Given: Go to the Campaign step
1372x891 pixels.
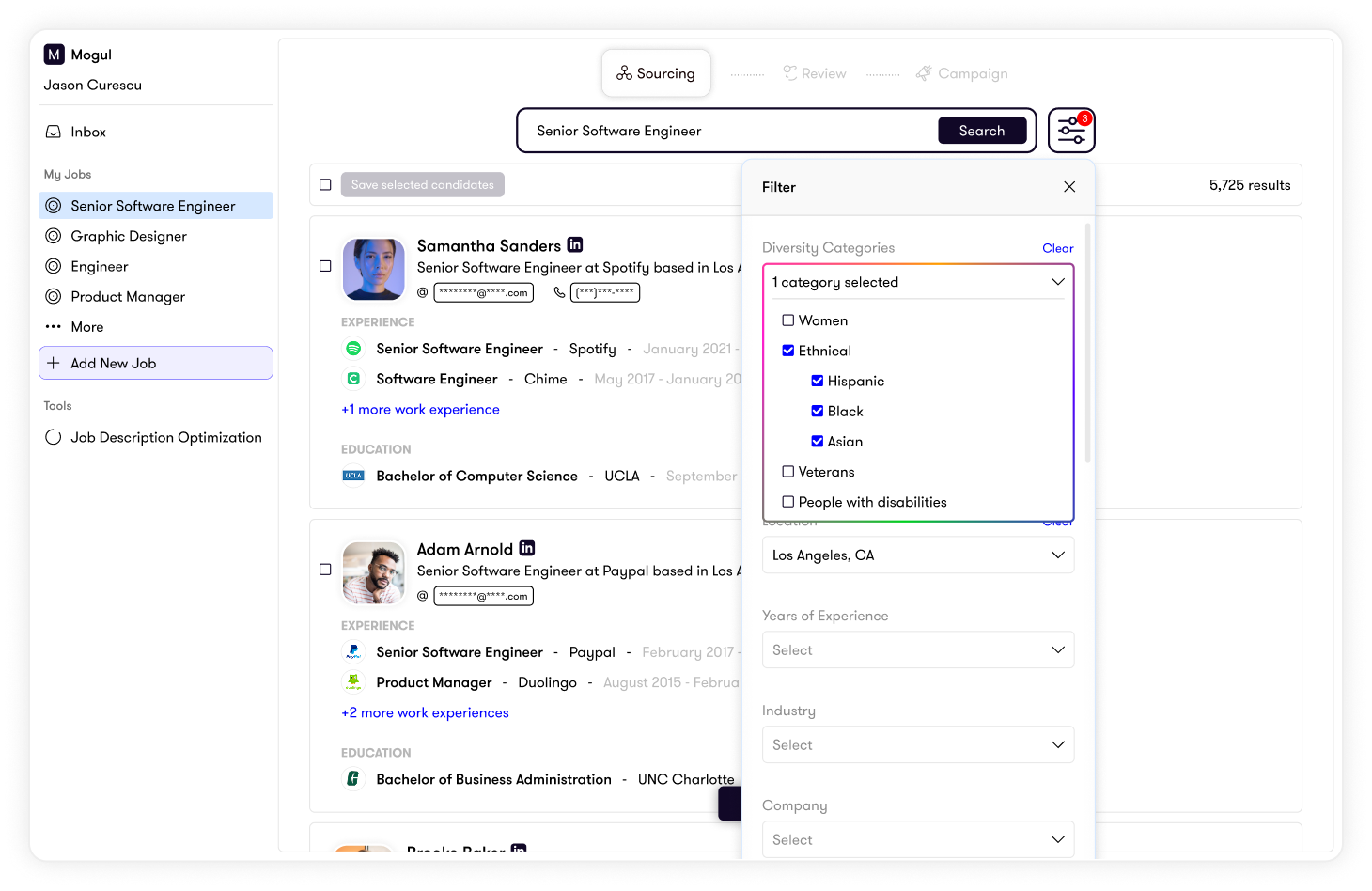Looking at the screenshot, I should click(962, 73).
